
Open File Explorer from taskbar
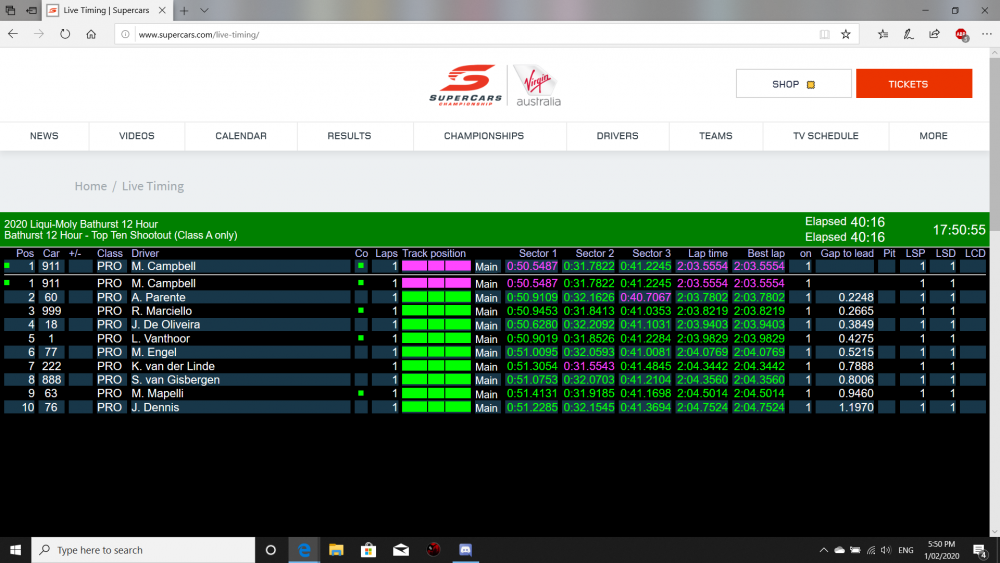click(336, 550)
